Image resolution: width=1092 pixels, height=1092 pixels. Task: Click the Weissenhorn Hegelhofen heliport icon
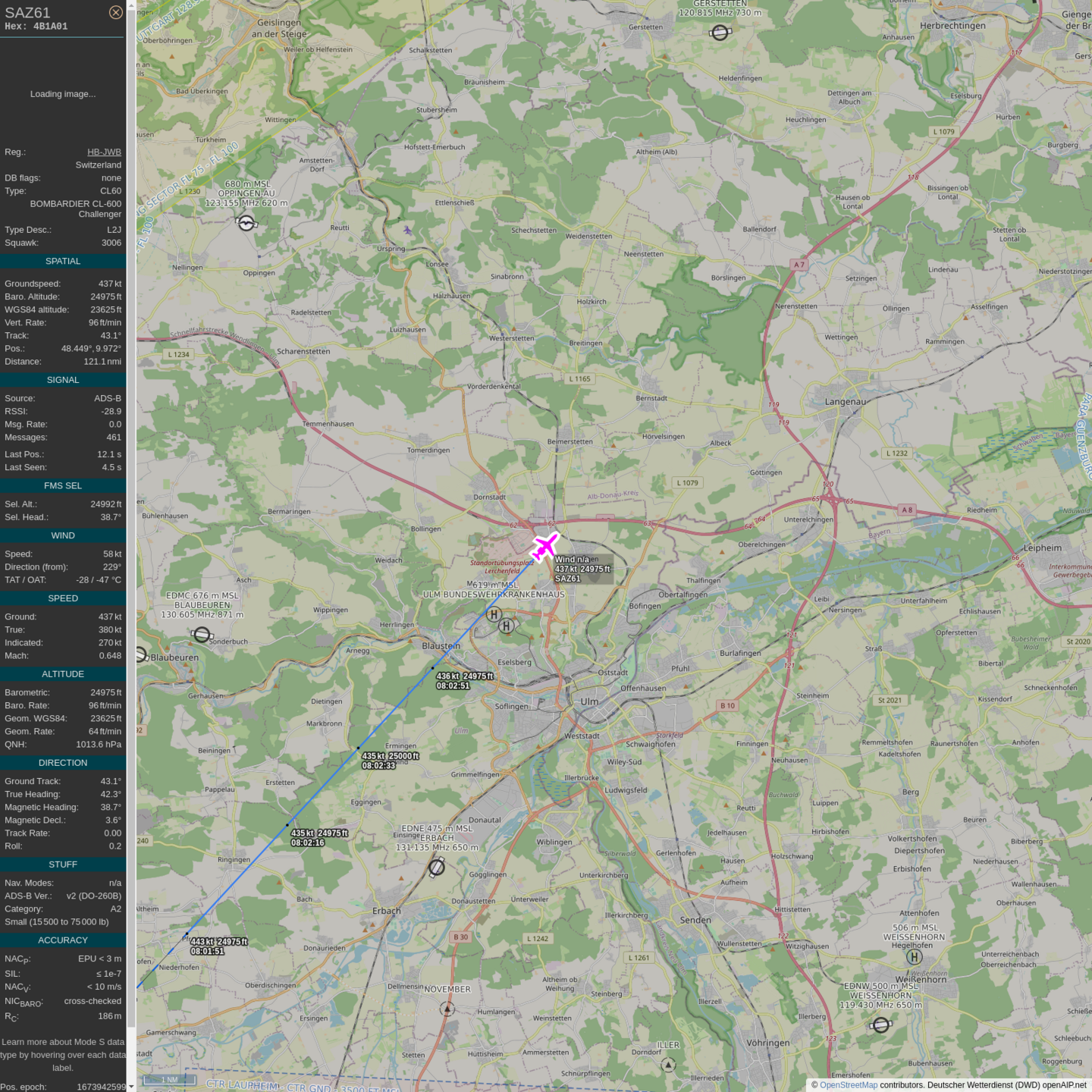(x=915, y=957)
